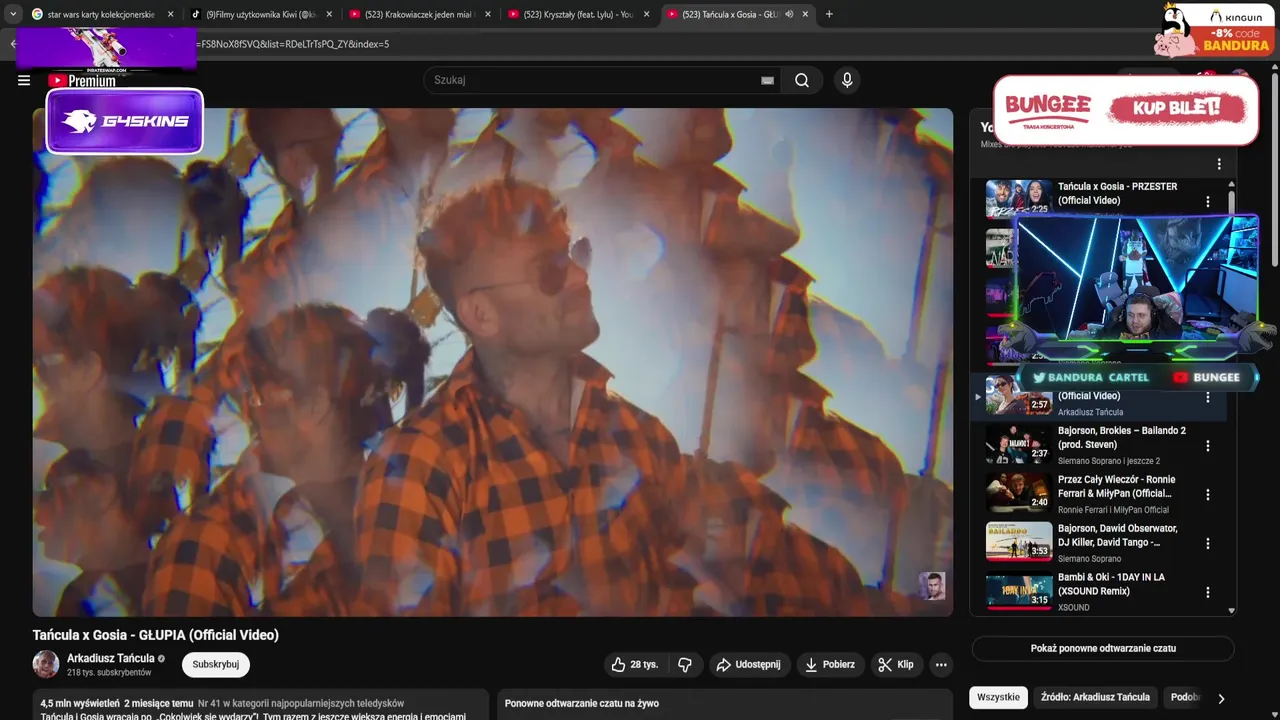Open a new browser tab with plus
The height and width of the screenshot is (720, 1280).
[x=829, y=14]
